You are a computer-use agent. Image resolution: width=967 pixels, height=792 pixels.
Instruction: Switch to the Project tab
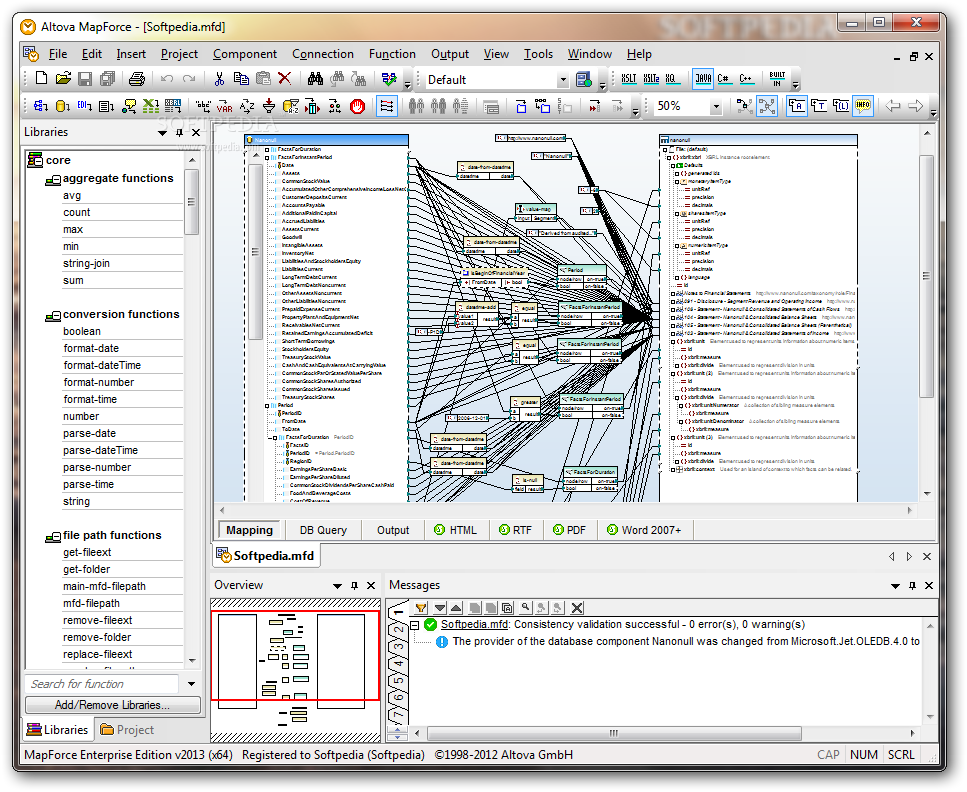pyautogui.click(x=127, y=730)
